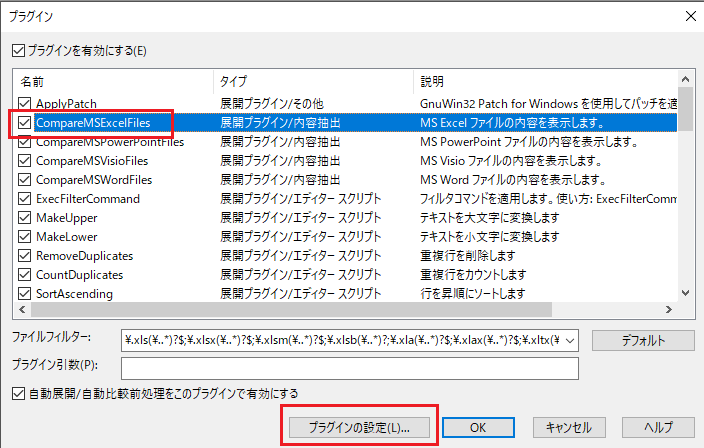
Task: Click description MS PowerPoint ファイルの内容を表示します。
Action: pos(529,142)
